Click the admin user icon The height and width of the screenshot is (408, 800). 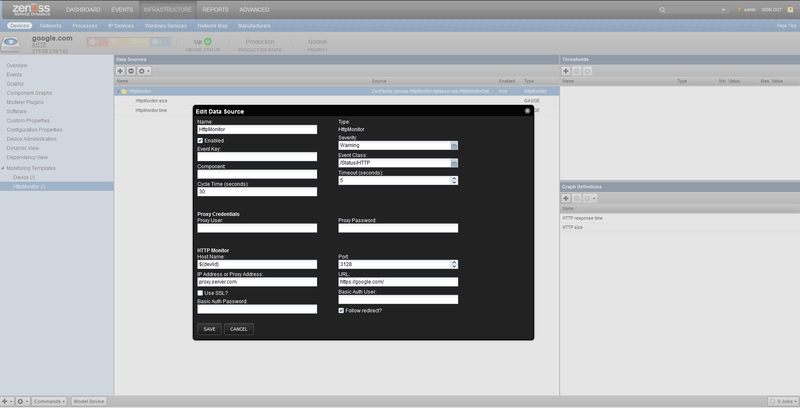coord(739,10)
